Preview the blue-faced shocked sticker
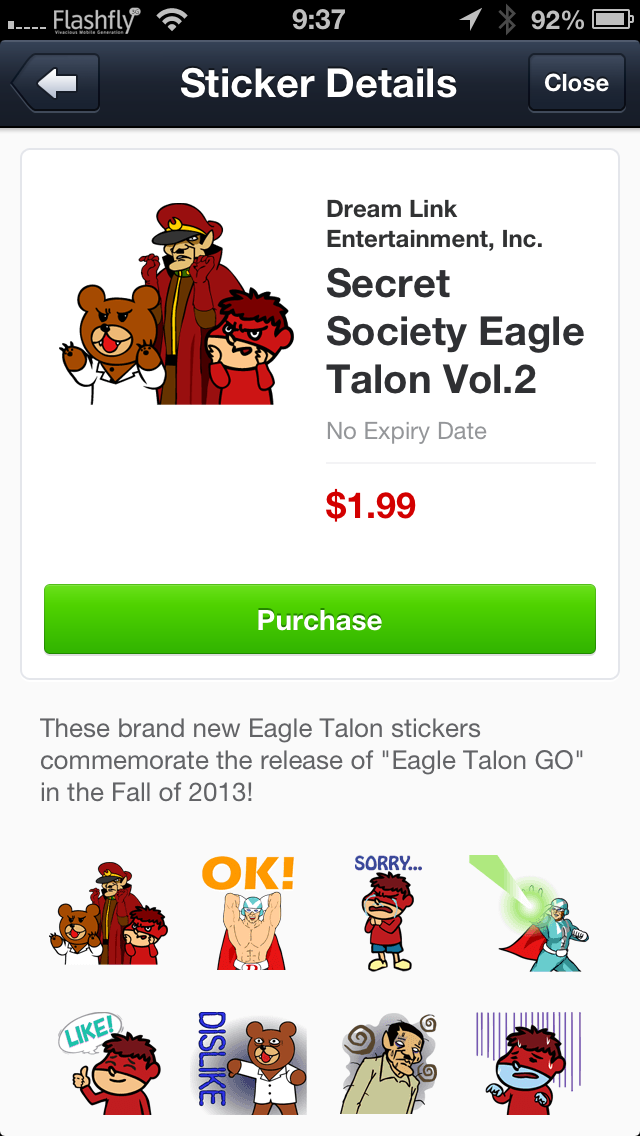This screenshot has width=640, height=1136. point(529,1064)
